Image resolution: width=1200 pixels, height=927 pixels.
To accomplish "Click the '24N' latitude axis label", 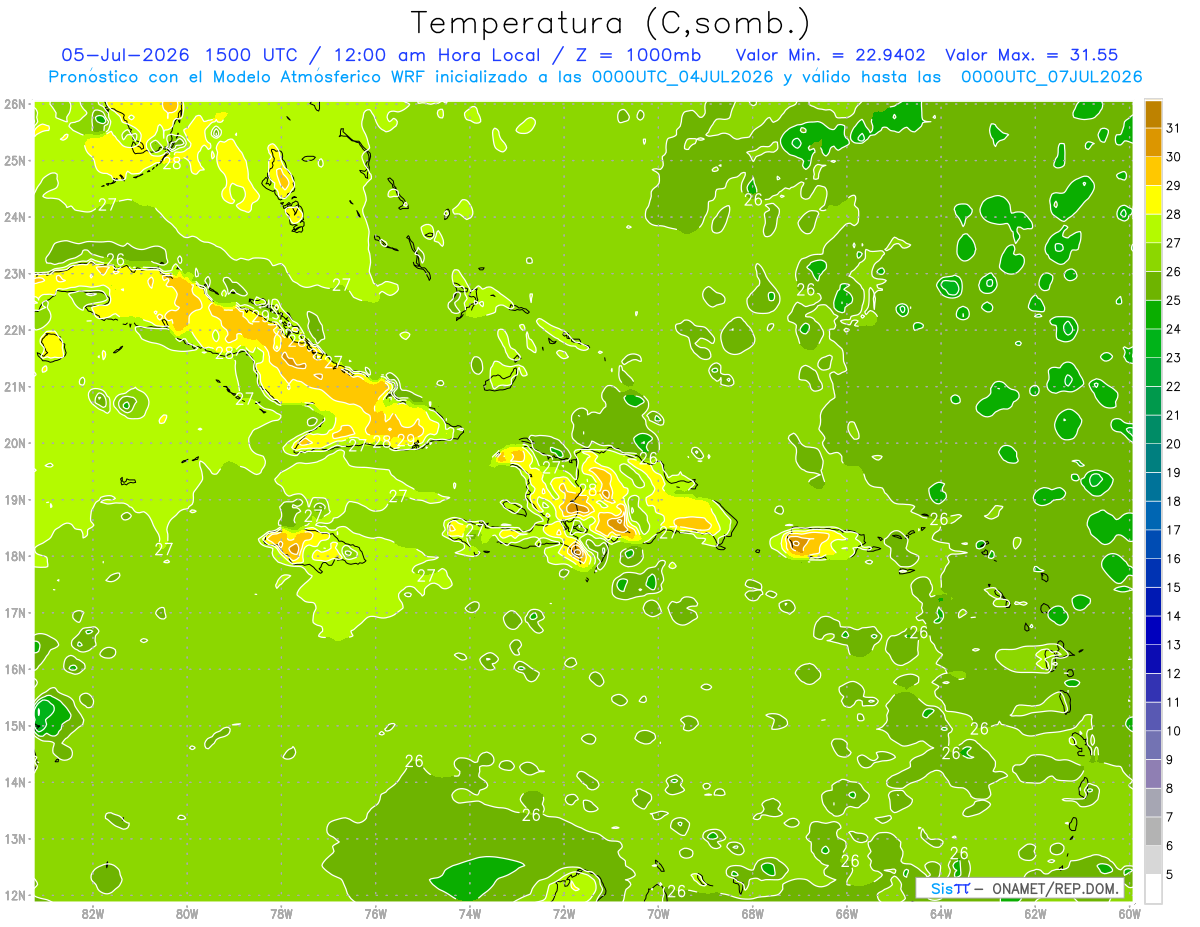I will tap(14, 217).
